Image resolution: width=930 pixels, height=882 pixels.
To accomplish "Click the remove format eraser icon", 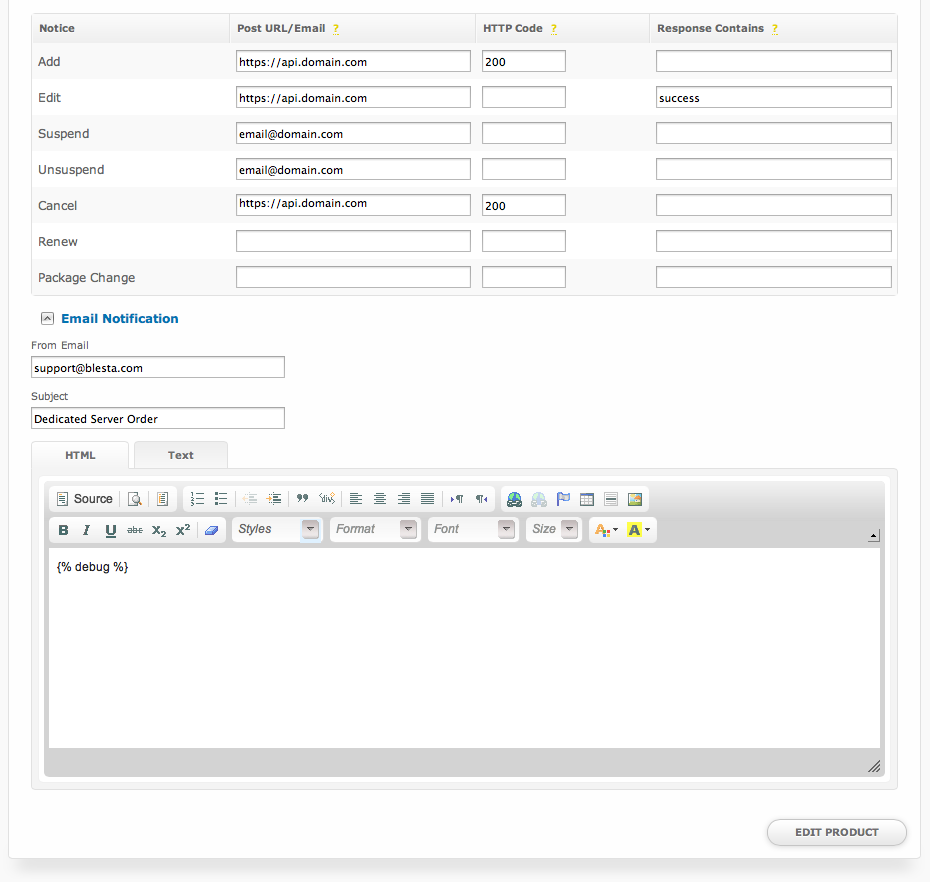I will tap(211, 530).
